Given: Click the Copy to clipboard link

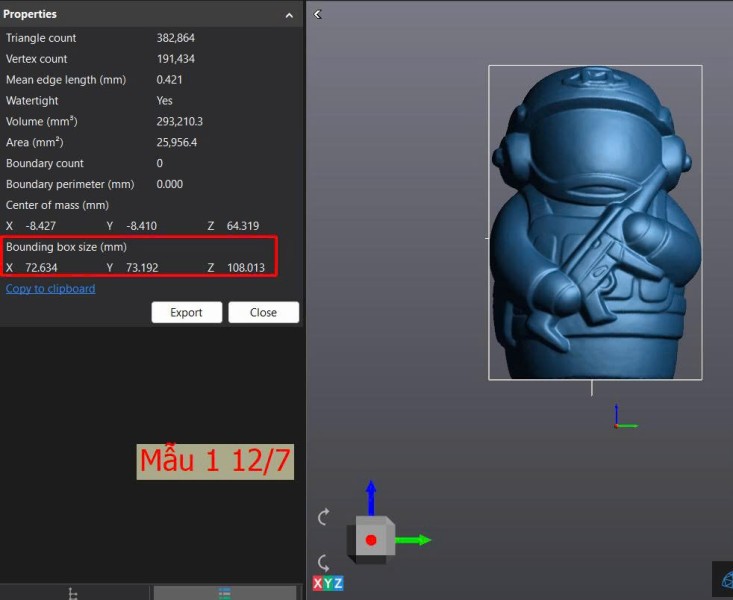Looking at the screenshot, I should click(50, 289).
